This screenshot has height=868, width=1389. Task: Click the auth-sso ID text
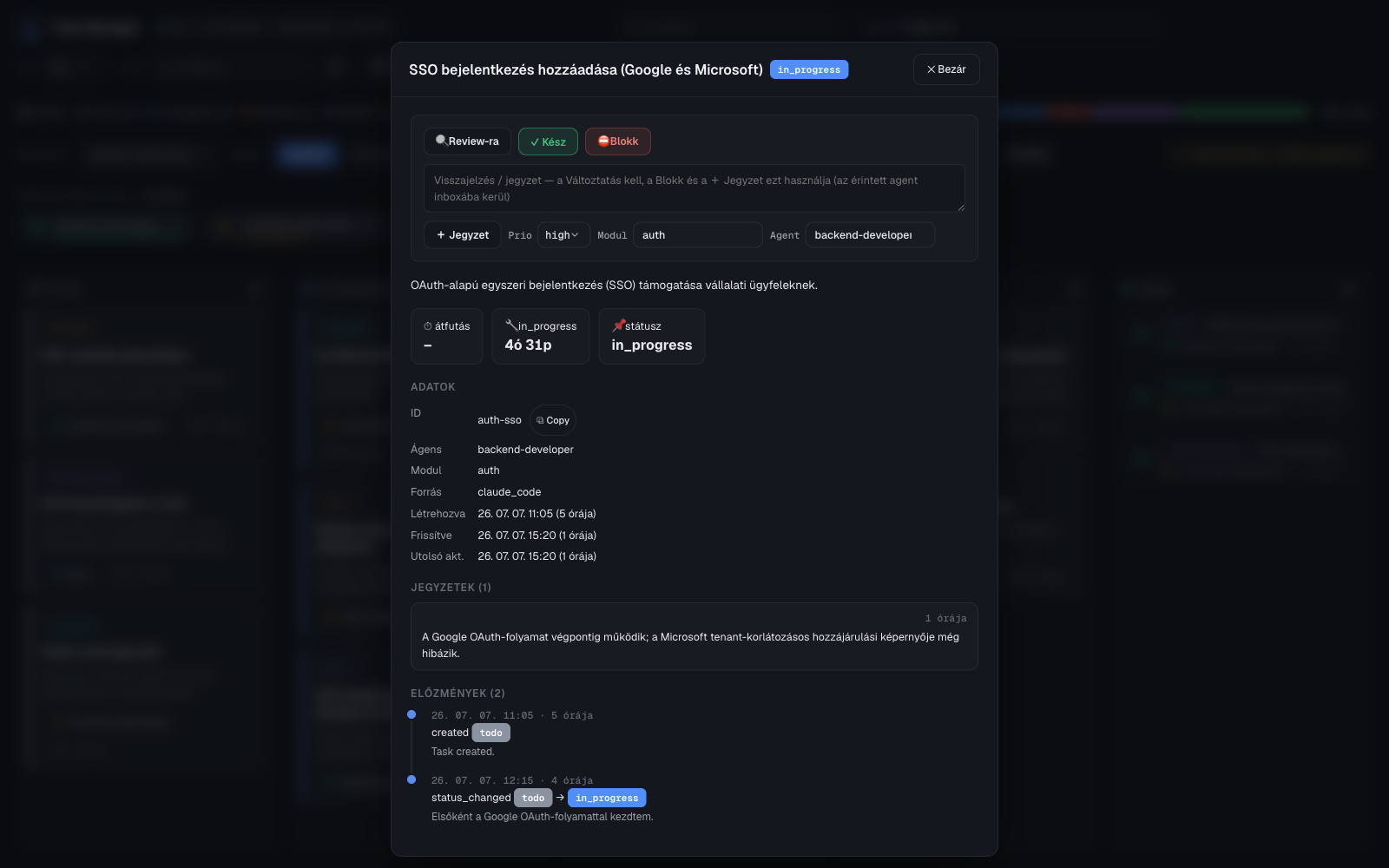(x=499, y=420)
